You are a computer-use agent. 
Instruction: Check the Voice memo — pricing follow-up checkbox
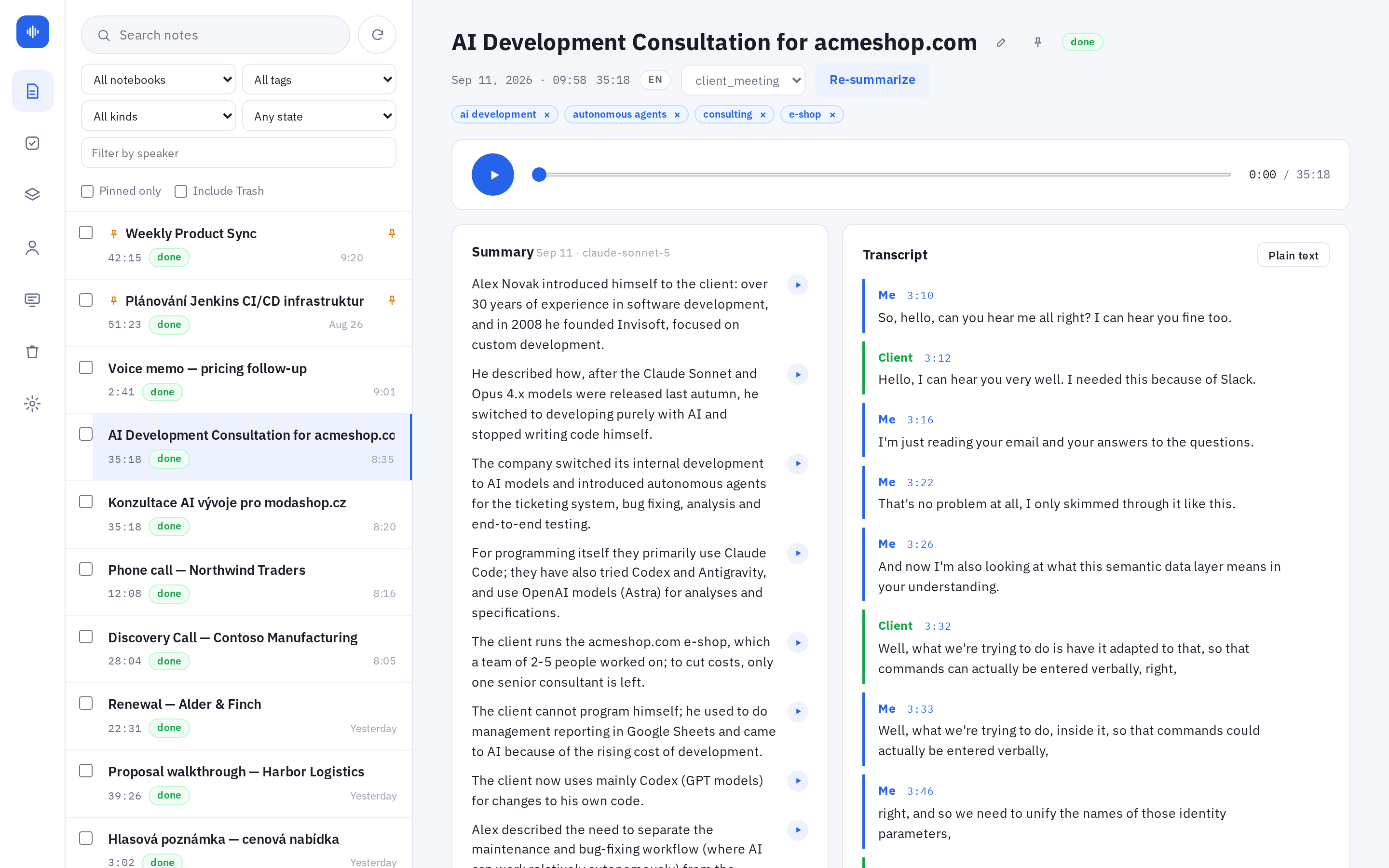point(86,367)
